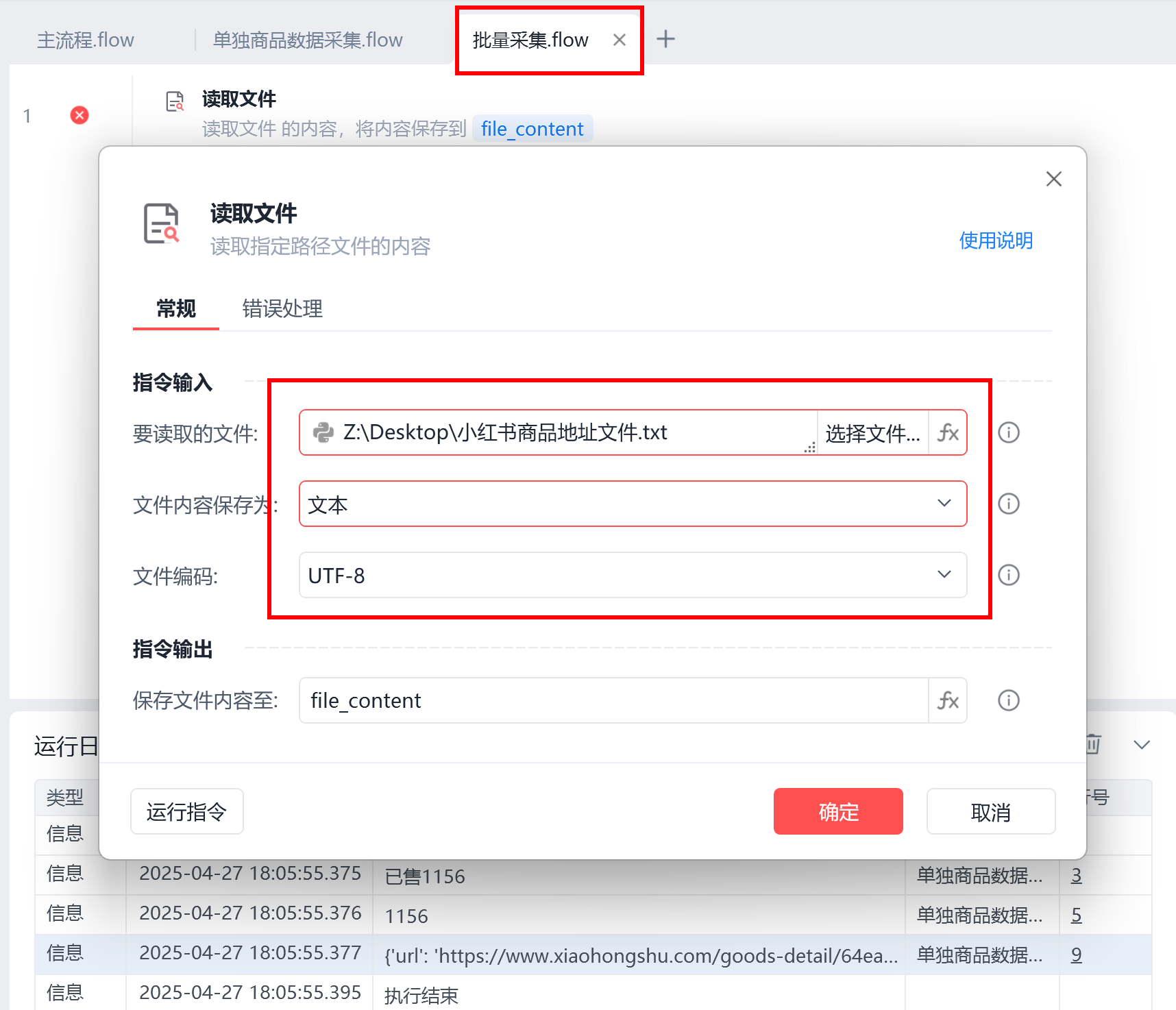Show info for 文件编码
This screenshot has height=1010, width=1176.
pos(1009,575)
